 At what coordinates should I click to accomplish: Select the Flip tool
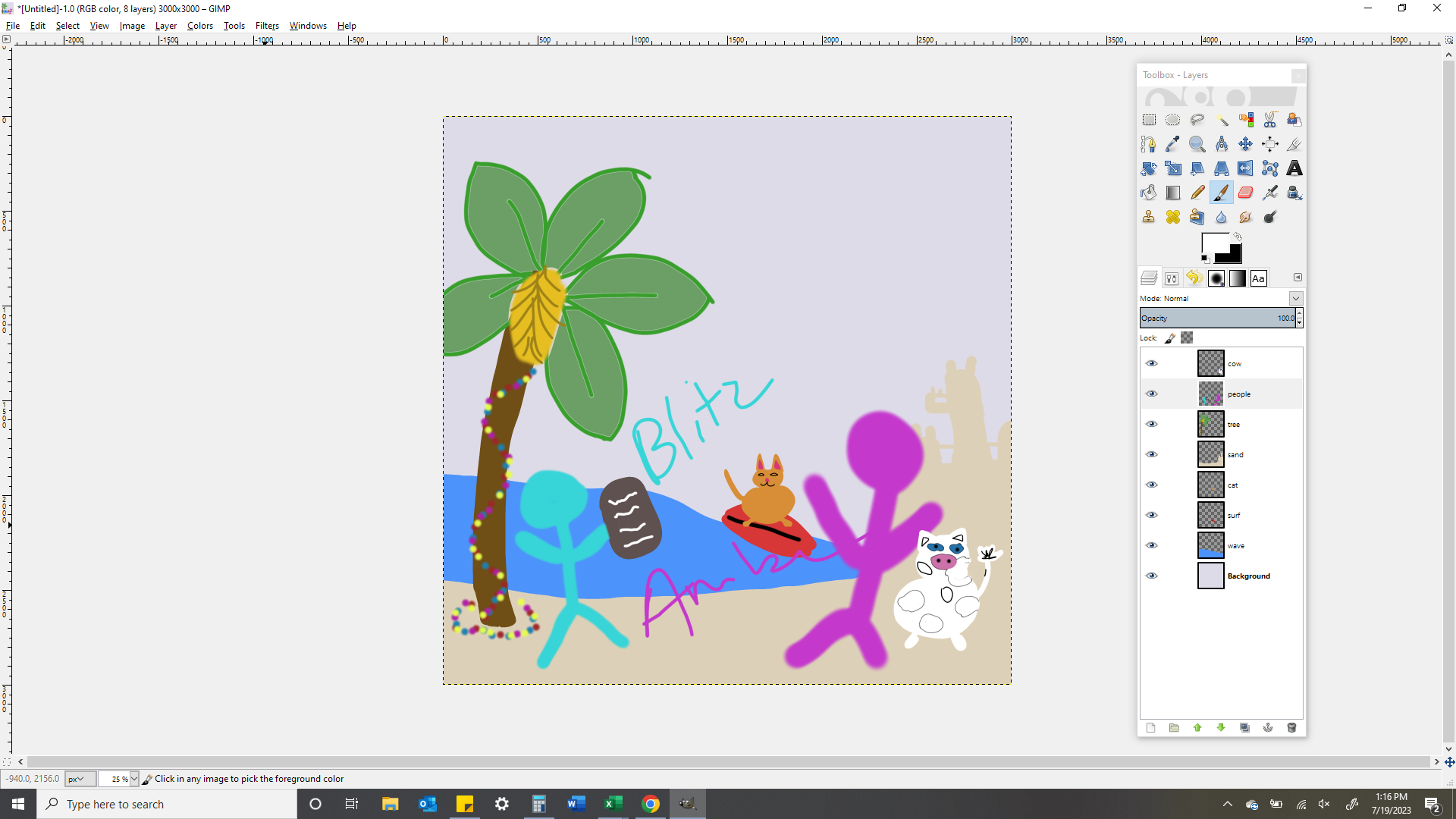click(1246, 168)
